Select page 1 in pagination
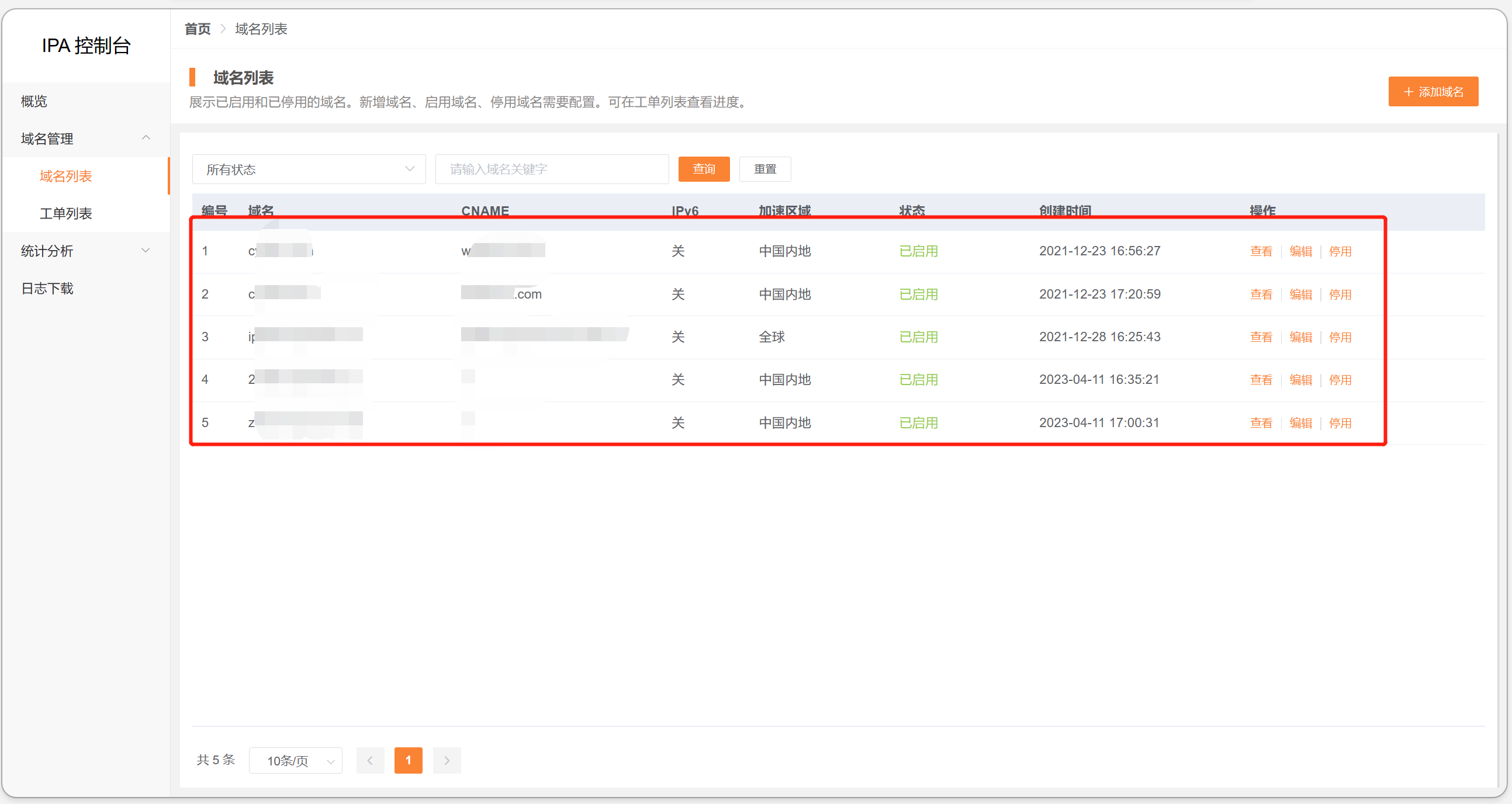 [408, 760]
